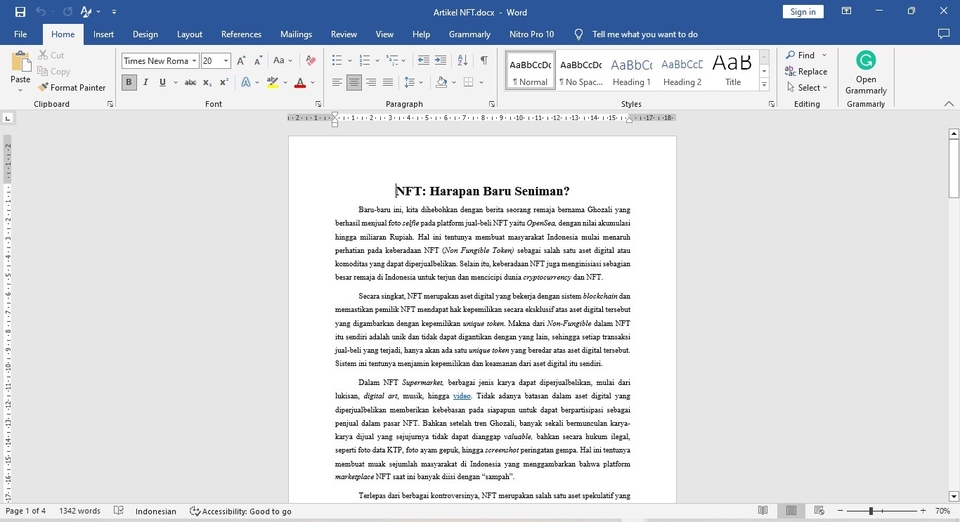This screenshot has height=522, width=960.
Task: Click the Format Painter tool
Action: tap(72, 88)
